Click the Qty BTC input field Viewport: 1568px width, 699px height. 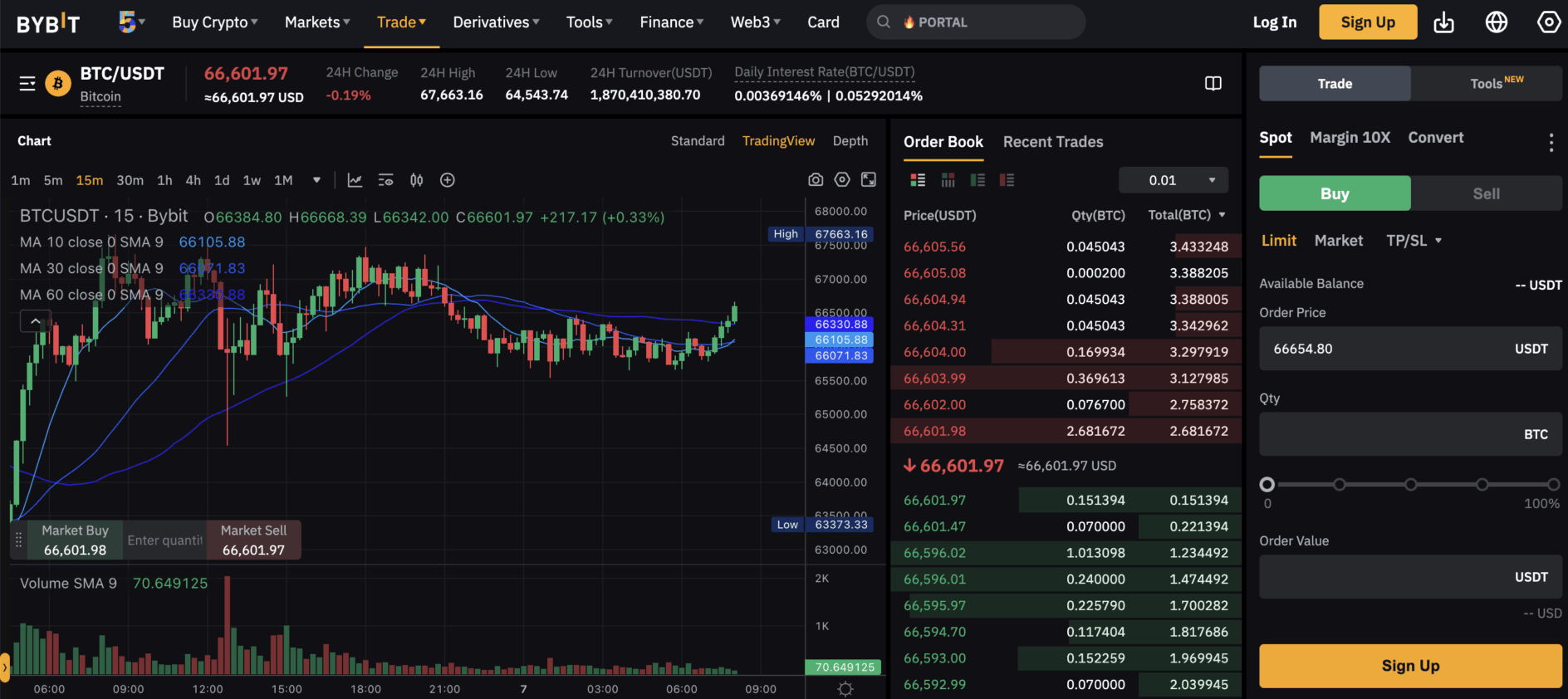point(1410,434)
